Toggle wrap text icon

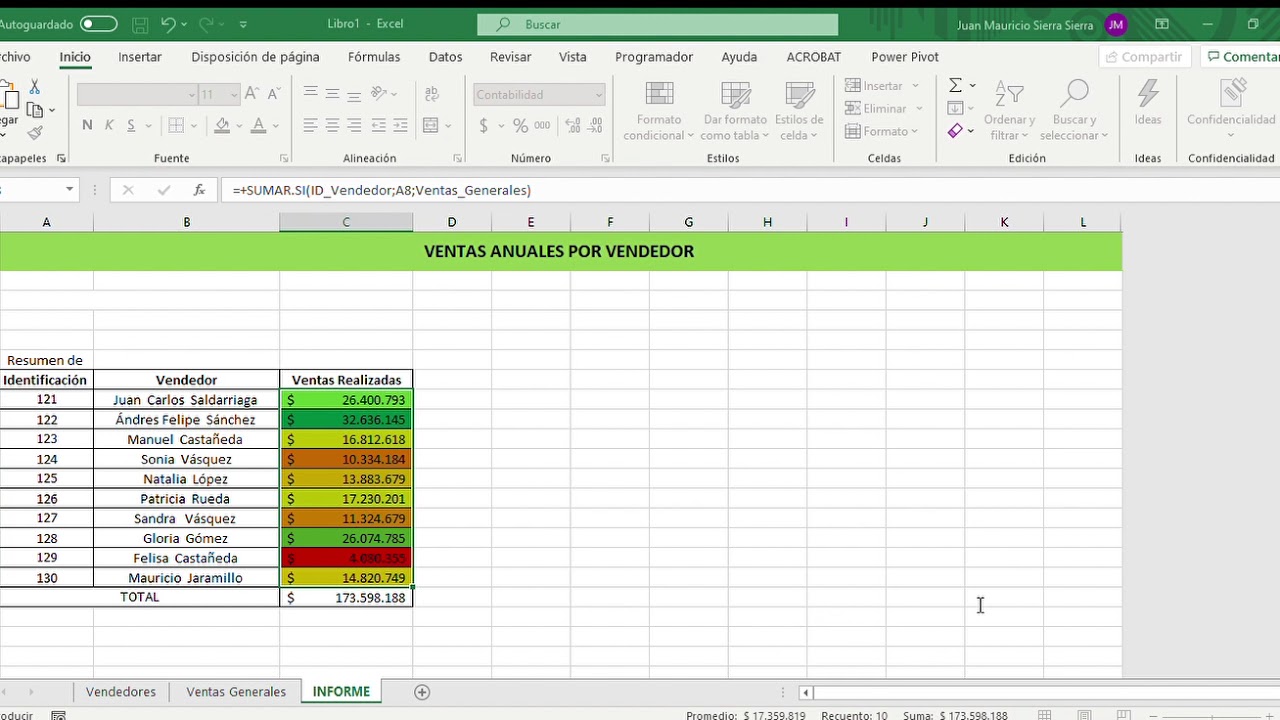pos(432,95)
